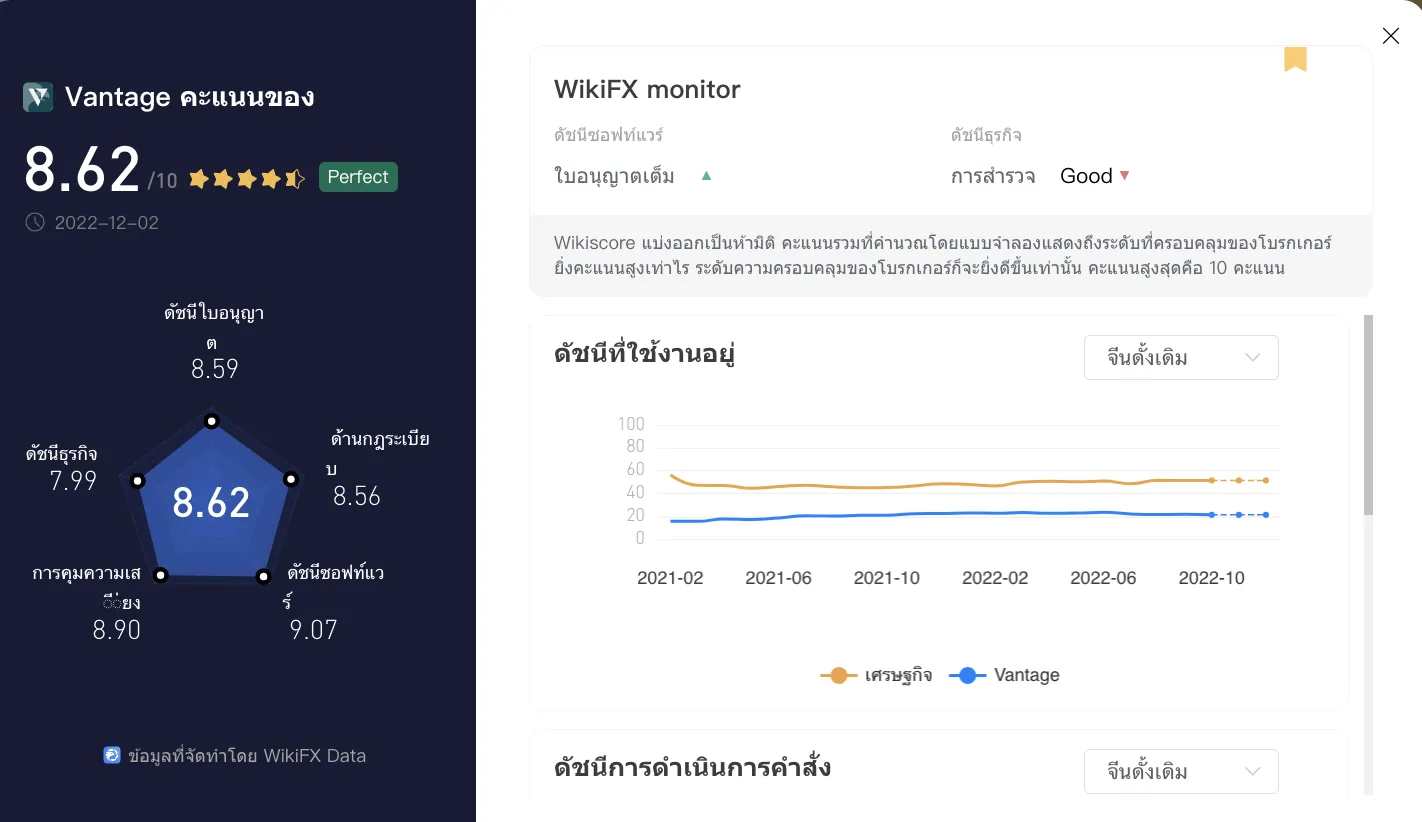Click the WikiFX monitor heading
Image resolution: width=1422 pixels, height=822 pixels.
(647, 89)
